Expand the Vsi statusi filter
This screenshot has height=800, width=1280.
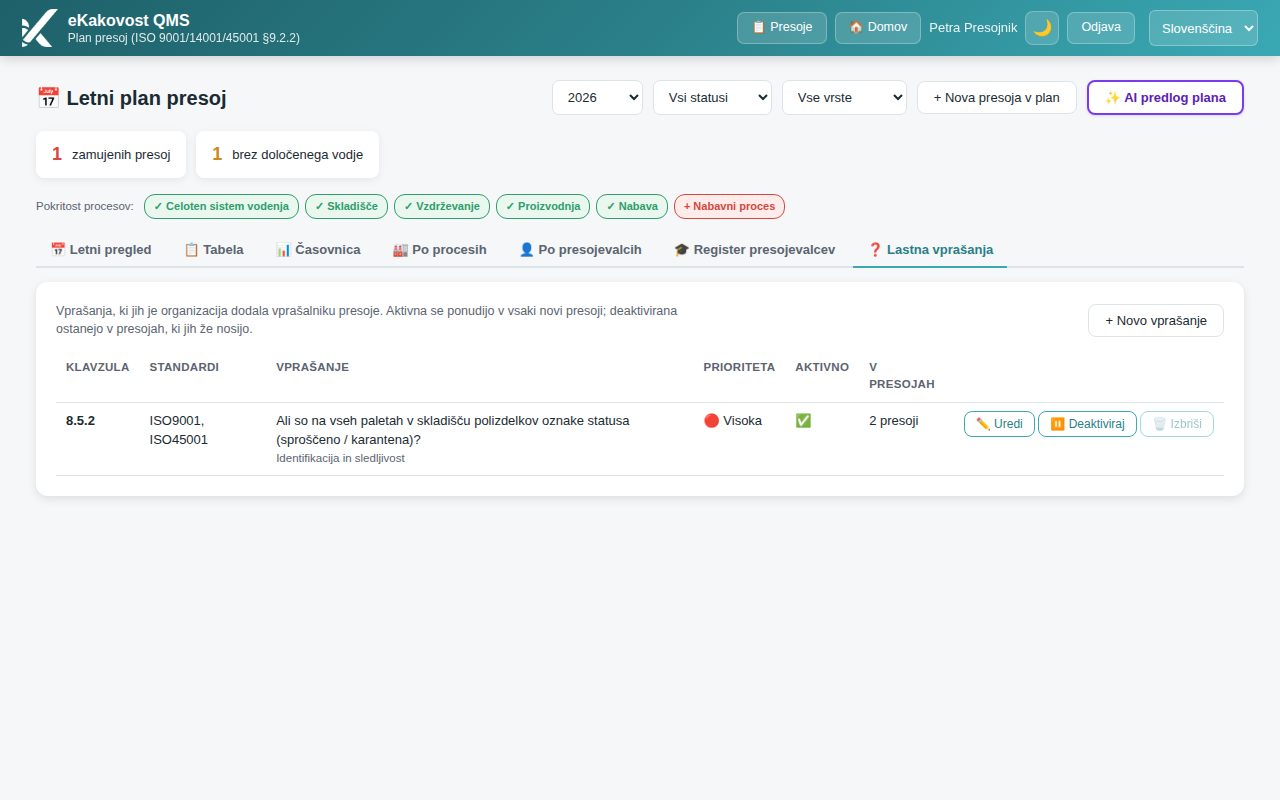[712, 98]
